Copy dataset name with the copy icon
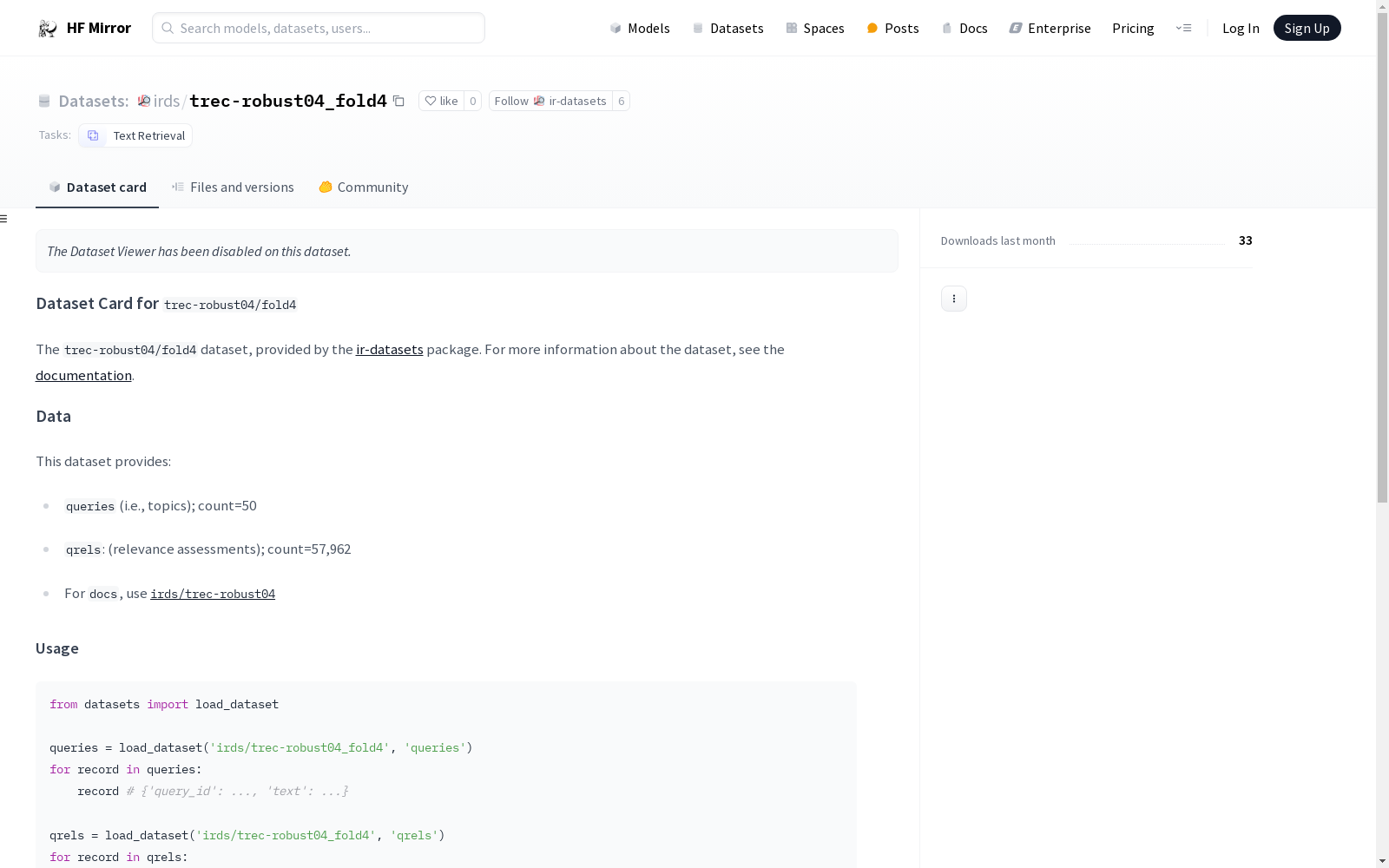1389x868 pixels. click(398, 101)
